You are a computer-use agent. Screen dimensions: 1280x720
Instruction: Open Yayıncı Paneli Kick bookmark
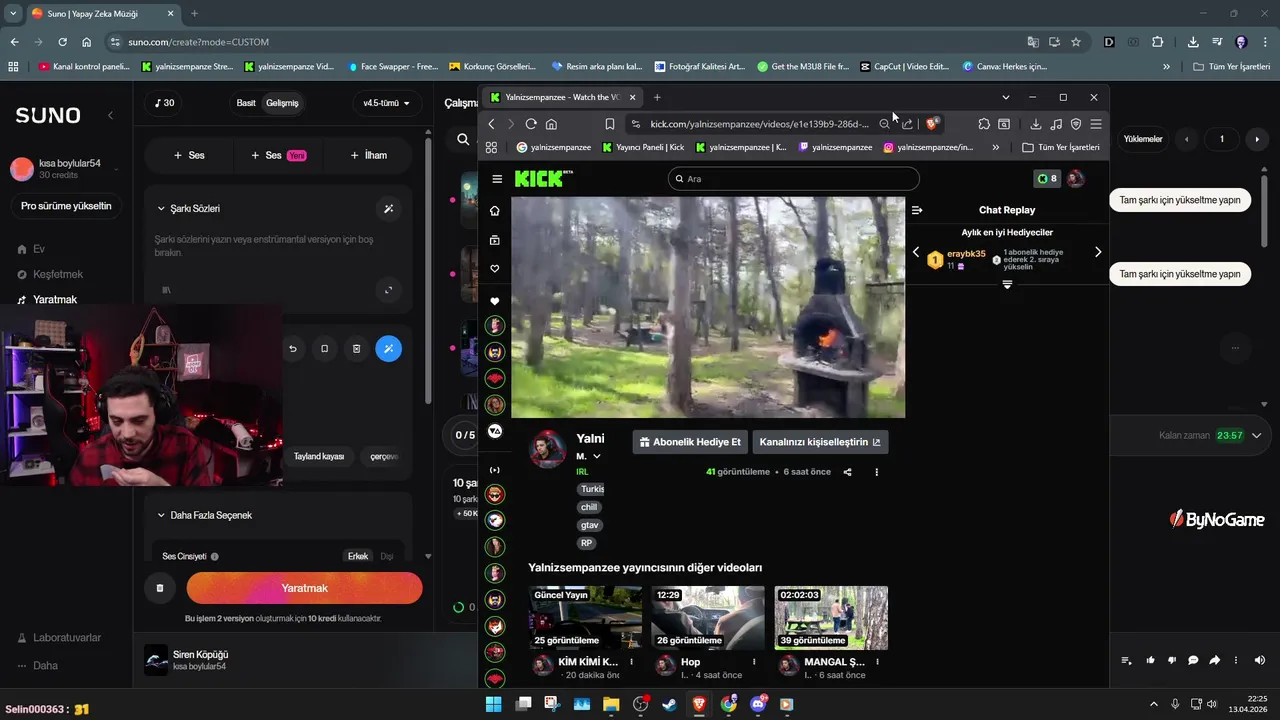click(643, 147)
